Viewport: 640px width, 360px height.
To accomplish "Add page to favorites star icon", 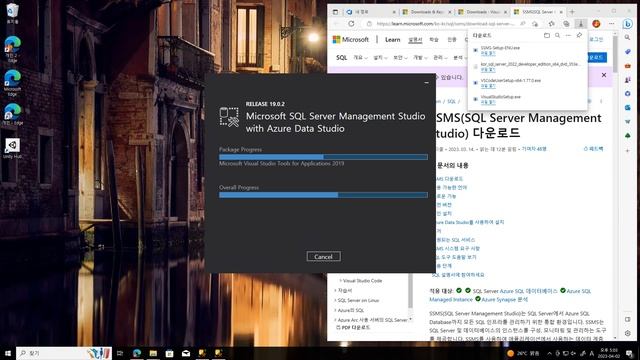I will pyautogui.click(x=535, y=24).
